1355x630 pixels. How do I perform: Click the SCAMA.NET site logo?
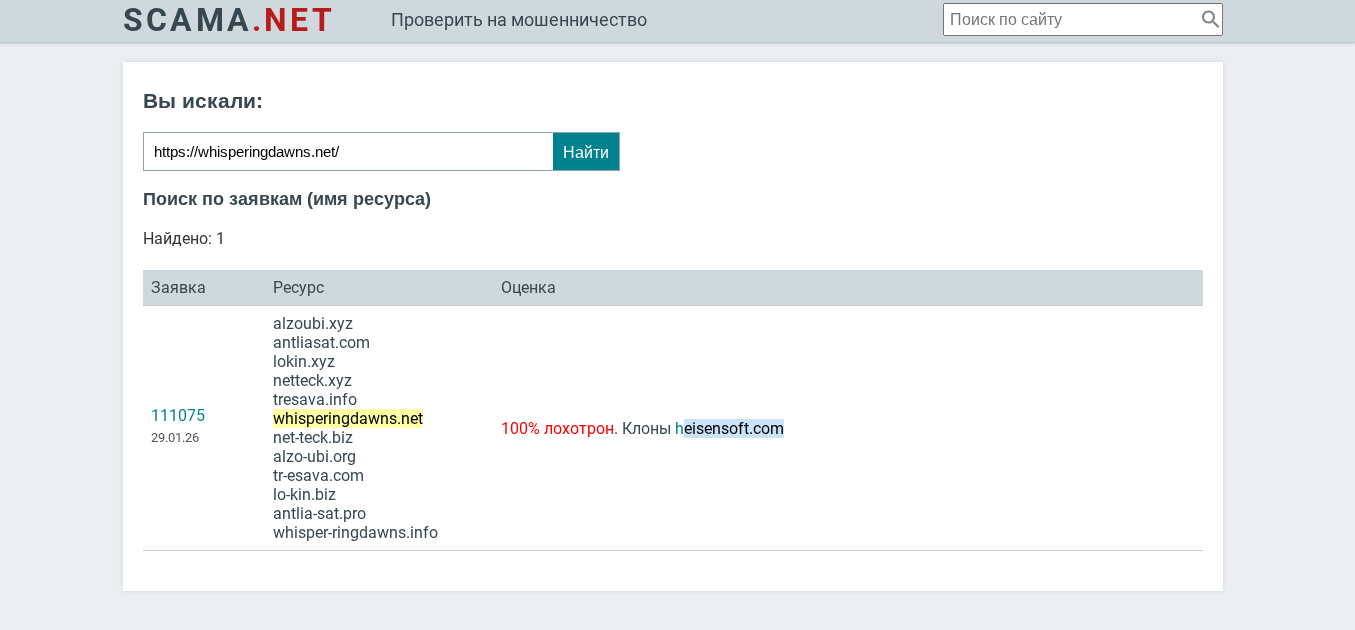228,20
